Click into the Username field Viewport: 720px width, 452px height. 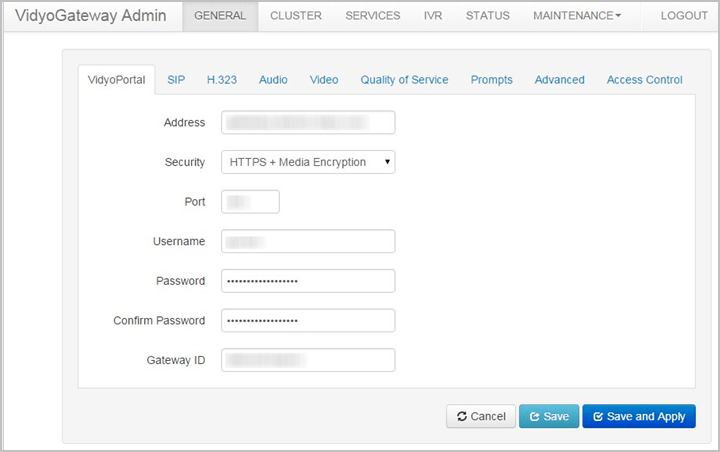pyautogui.click(x=308, y=241)
